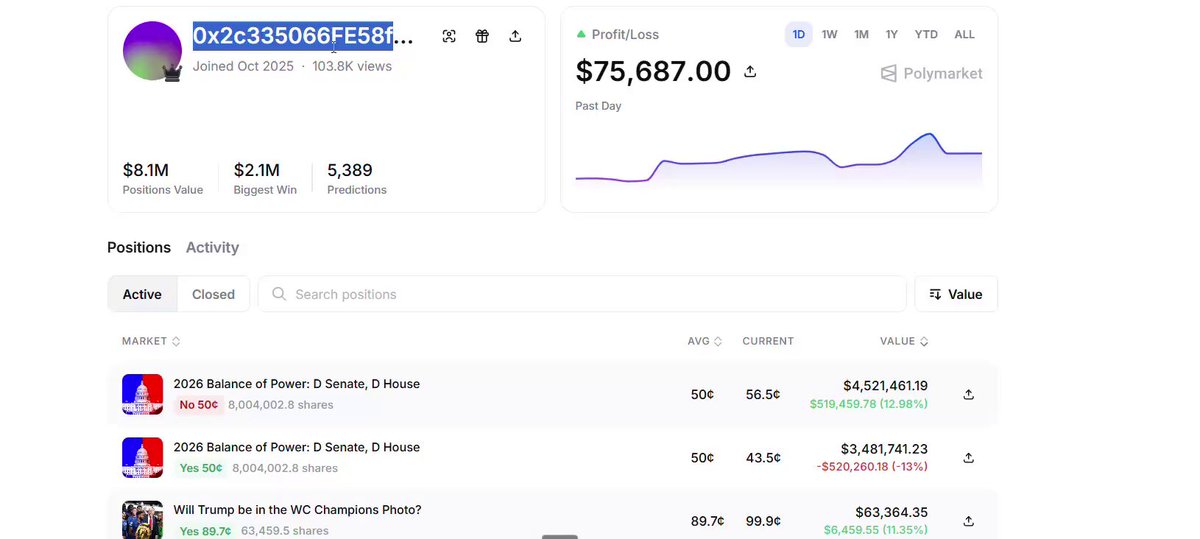
Task: Open the purple gradient profile avatar
Action: tap(152, 51)
